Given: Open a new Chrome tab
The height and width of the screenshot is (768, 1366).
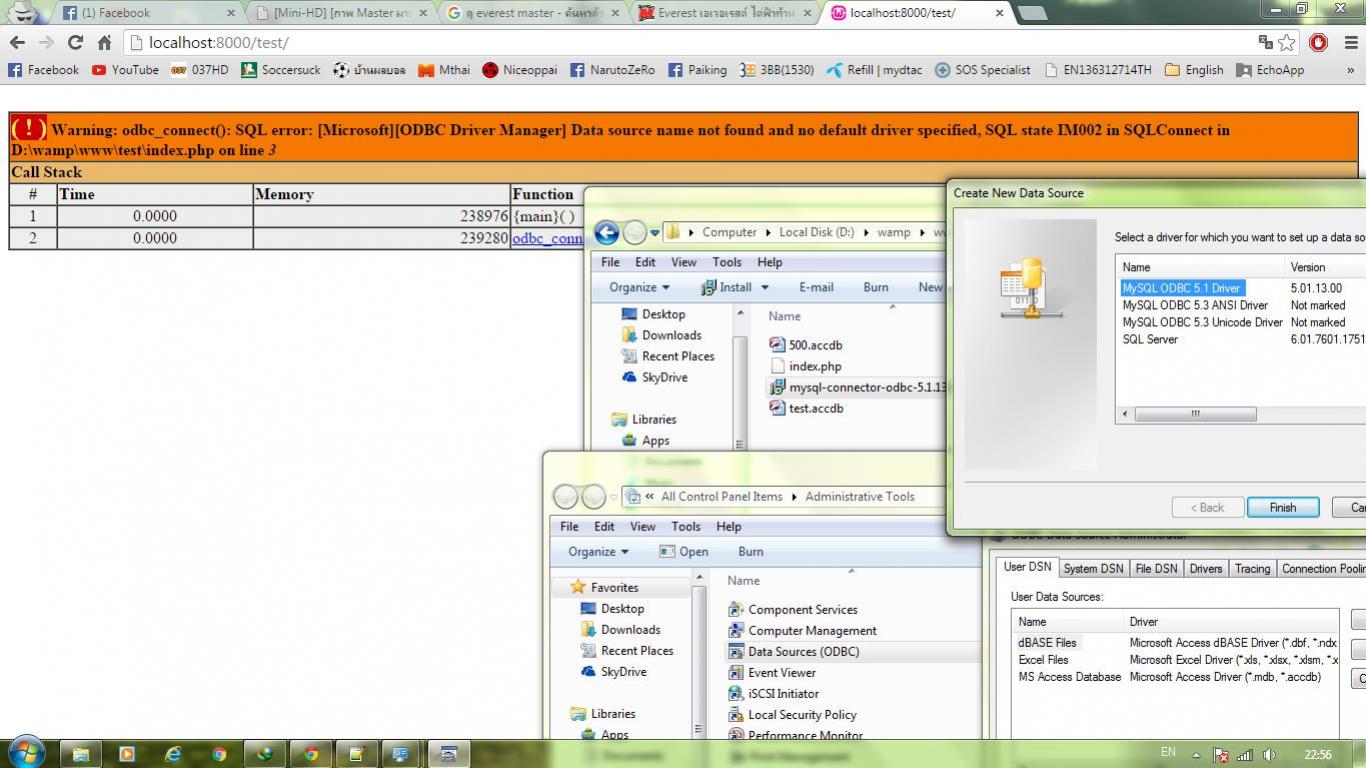Looking at the screenshot, I should click(1032, 13).
